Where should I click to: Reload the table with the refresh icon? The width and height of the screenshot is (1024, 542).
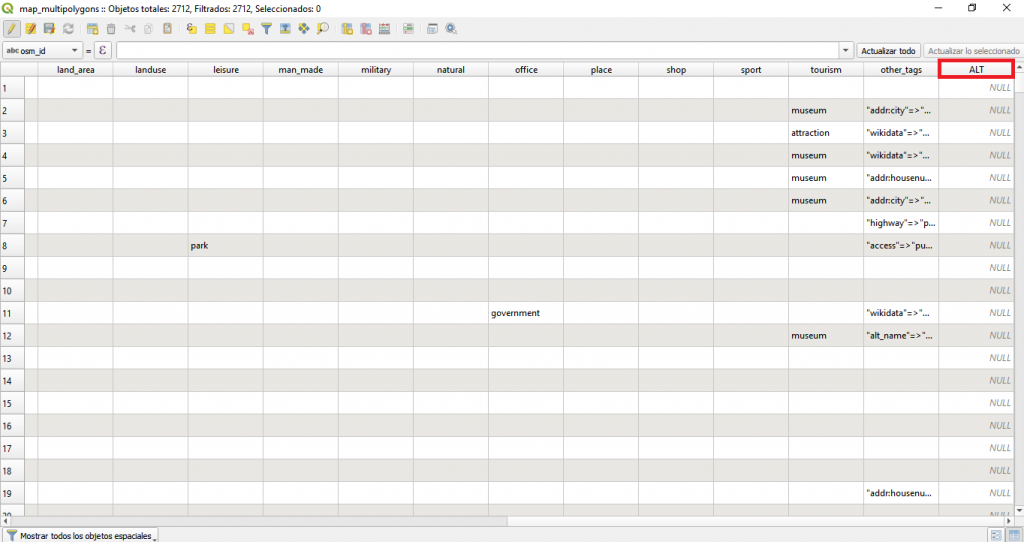(68, 29)
